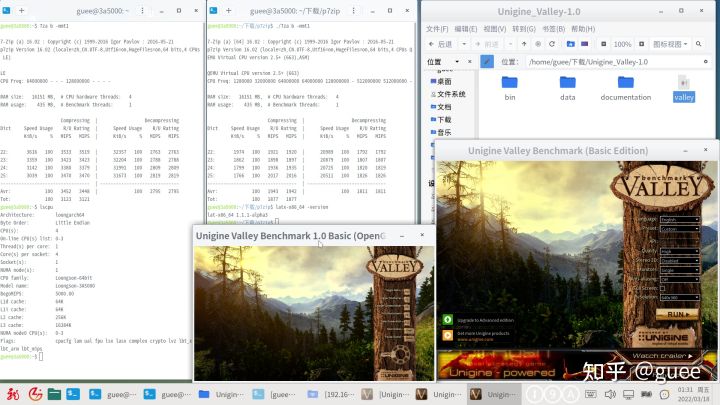Select the data folder

tap(568, 88)
